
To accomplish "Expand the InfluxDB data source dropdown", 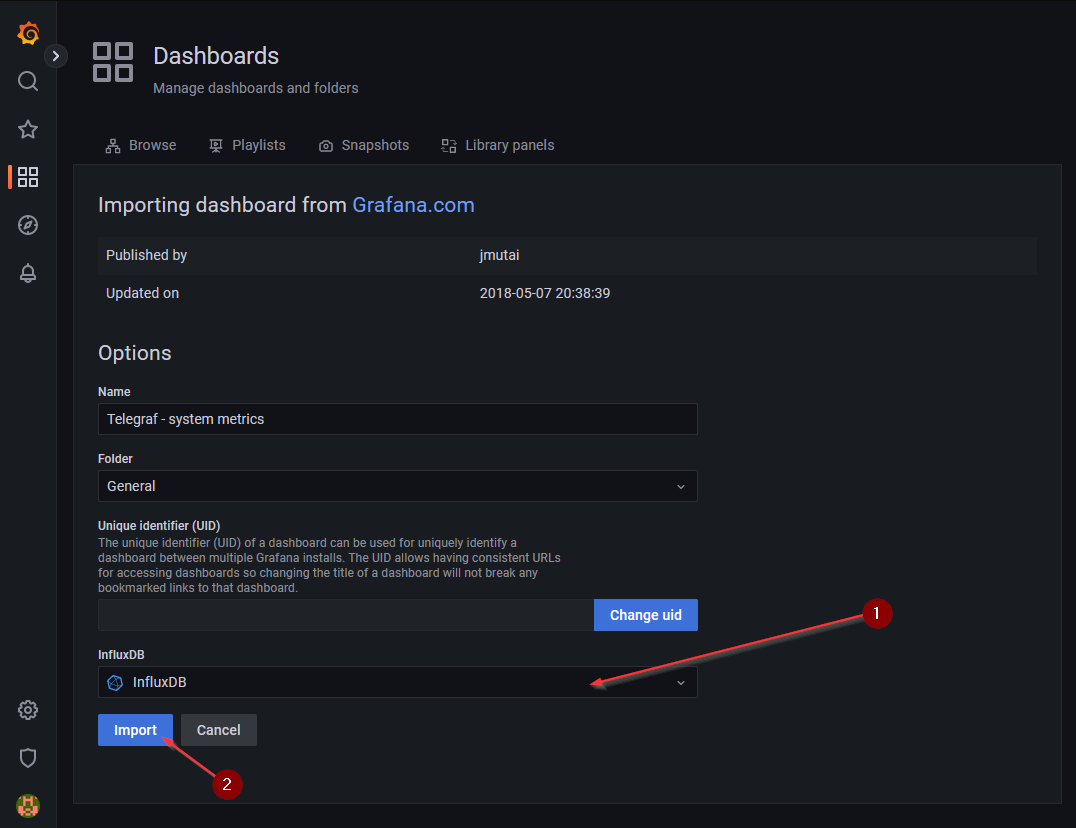I will click(397, 682).
